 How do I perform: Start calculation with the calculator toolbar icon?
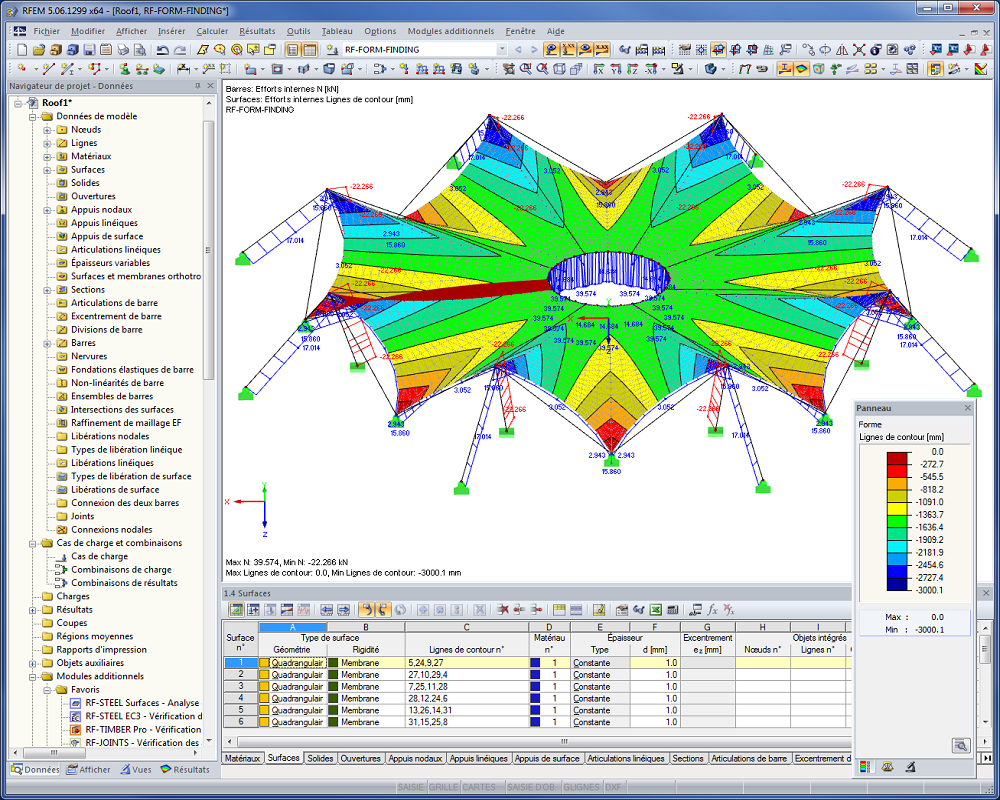(642, 50)
